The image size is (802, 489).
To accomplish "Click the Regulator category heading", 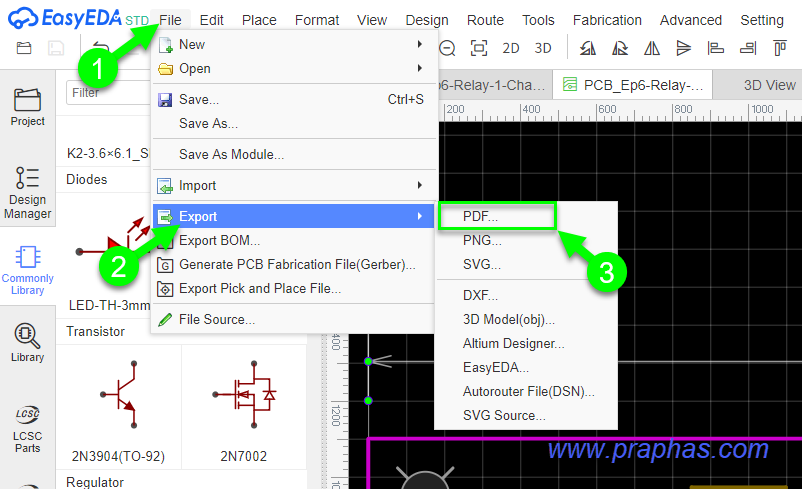I will [x=95, y=482].
